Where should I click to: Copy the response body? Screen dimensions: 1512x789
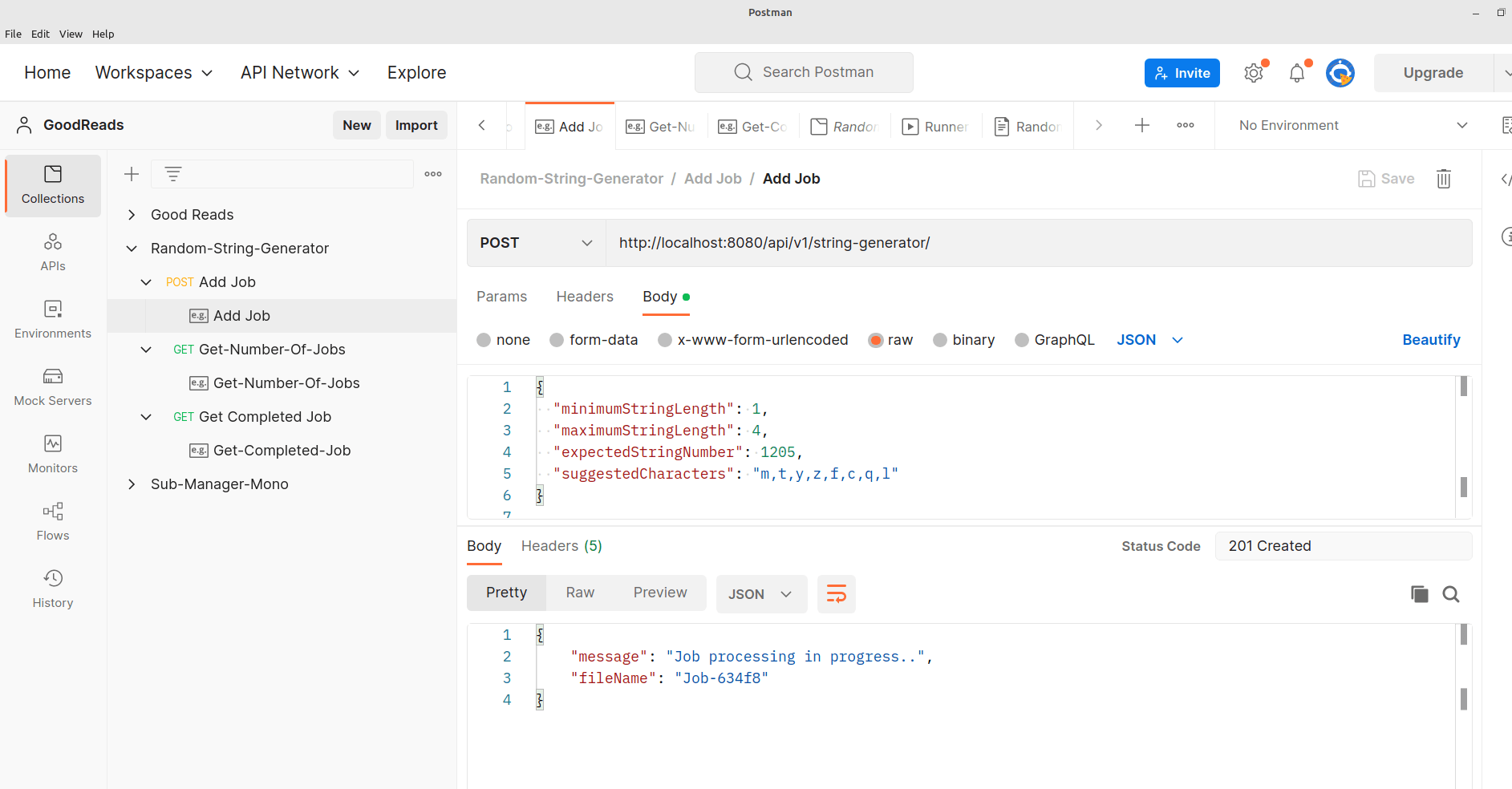[1418, 594]
